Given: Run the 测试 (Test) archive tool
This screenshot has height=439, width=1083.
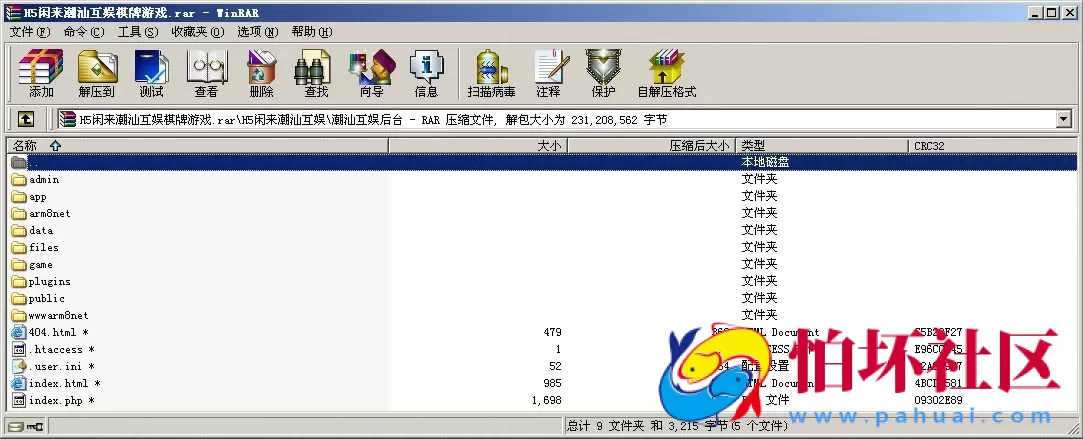Looking at the screenshot, I should pyautogui.click(x=151, y=72).
